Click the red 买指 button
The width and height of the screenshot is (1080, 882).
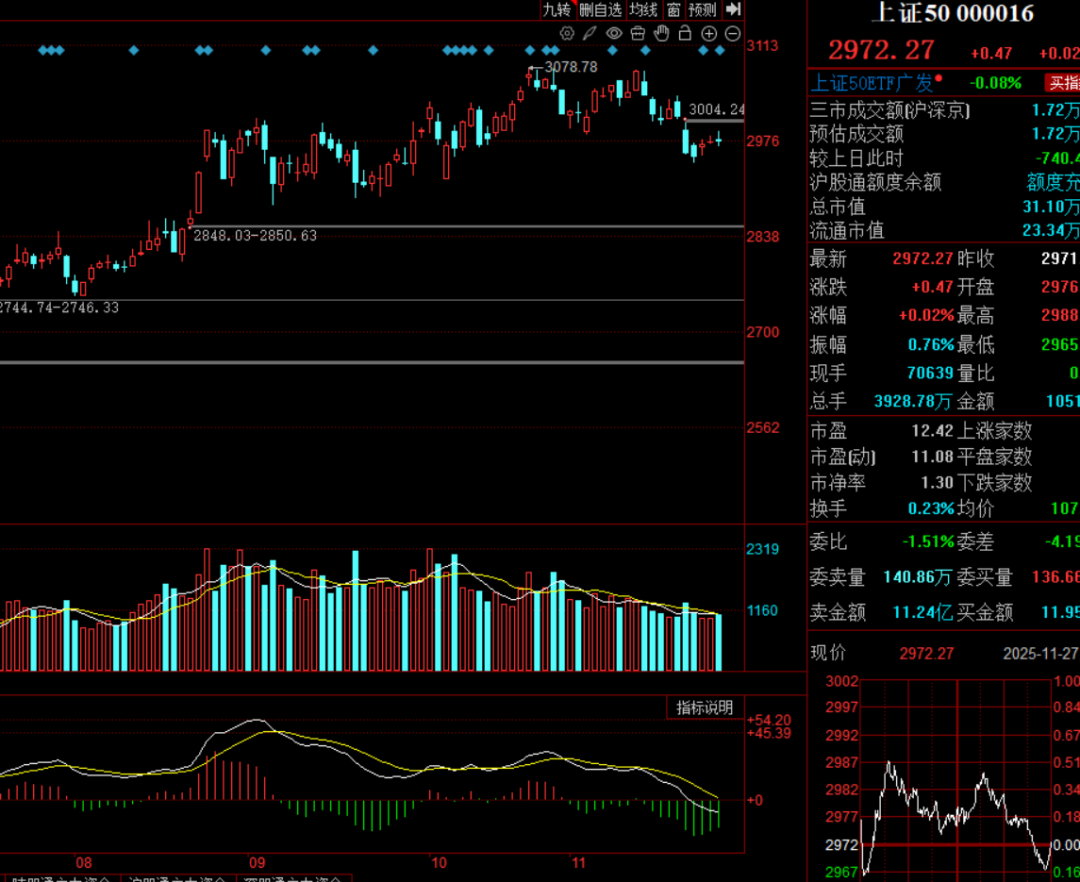[1062, 83]
